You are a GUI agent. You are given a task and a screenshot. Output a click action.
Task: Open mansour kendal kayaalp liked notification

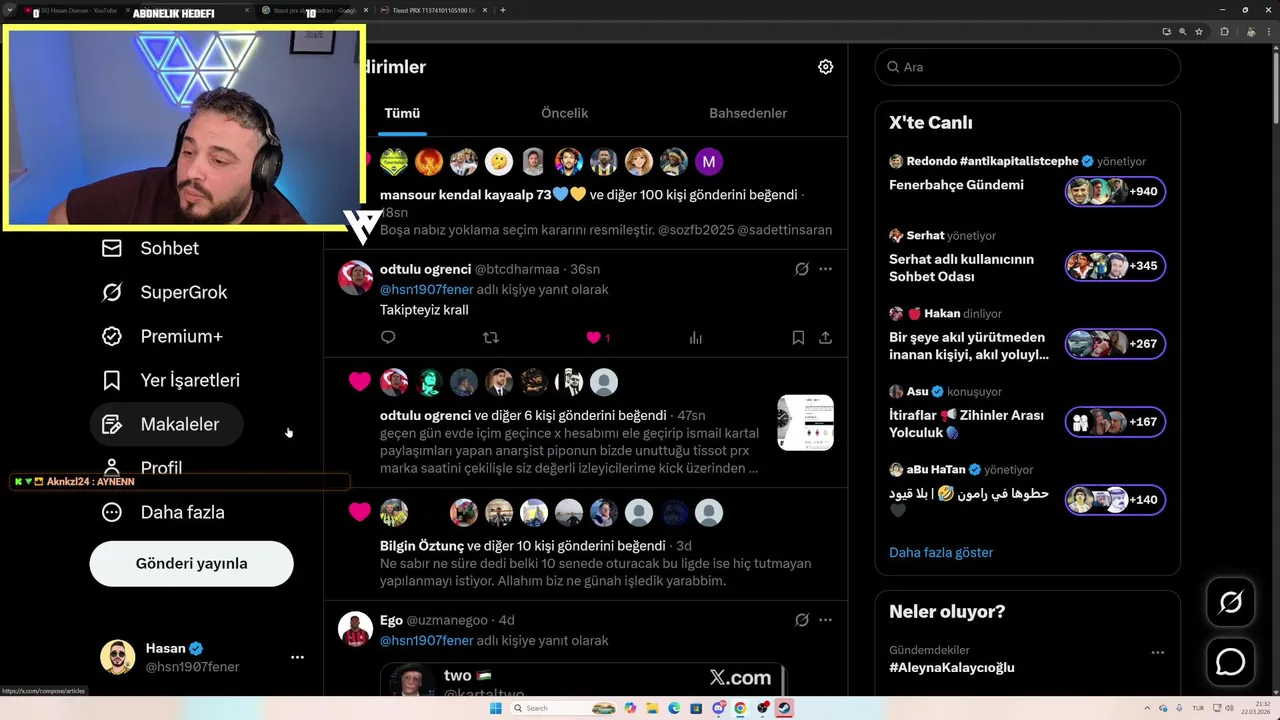(x=585, y=193)
